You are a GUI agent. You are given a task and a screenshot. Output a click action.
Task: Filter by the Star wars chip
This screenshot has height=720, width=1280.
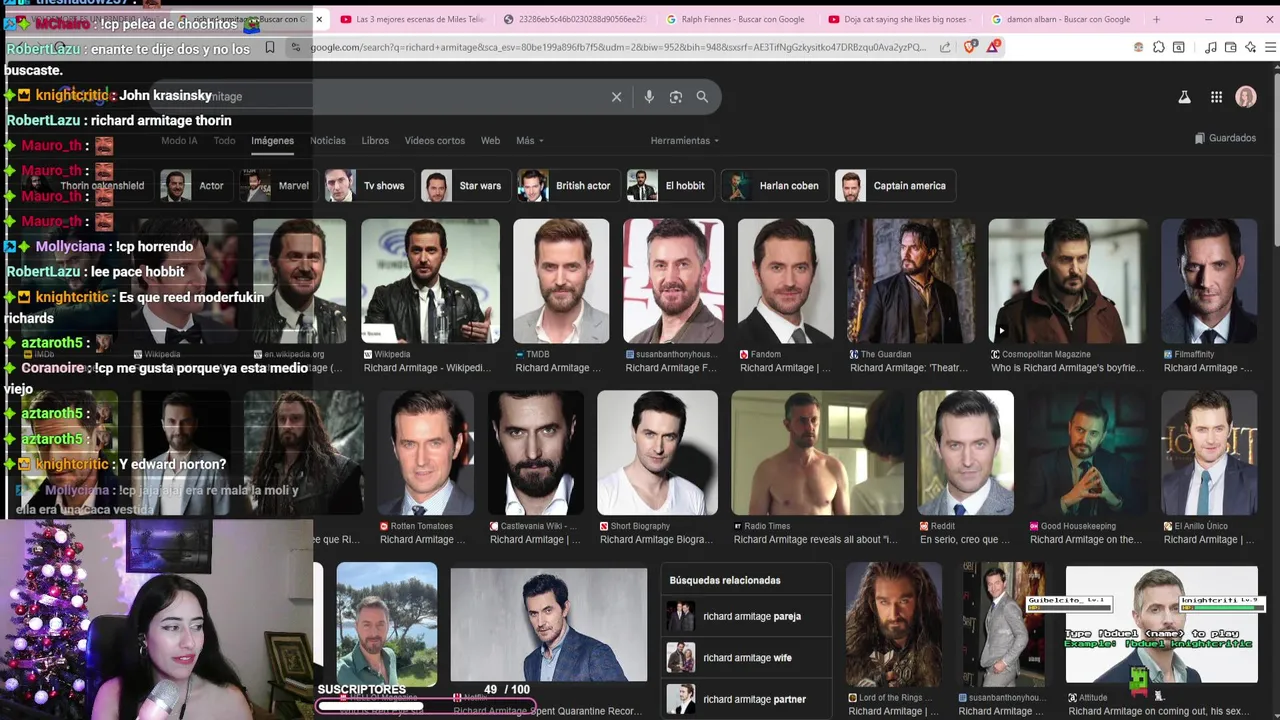(464, 186)
